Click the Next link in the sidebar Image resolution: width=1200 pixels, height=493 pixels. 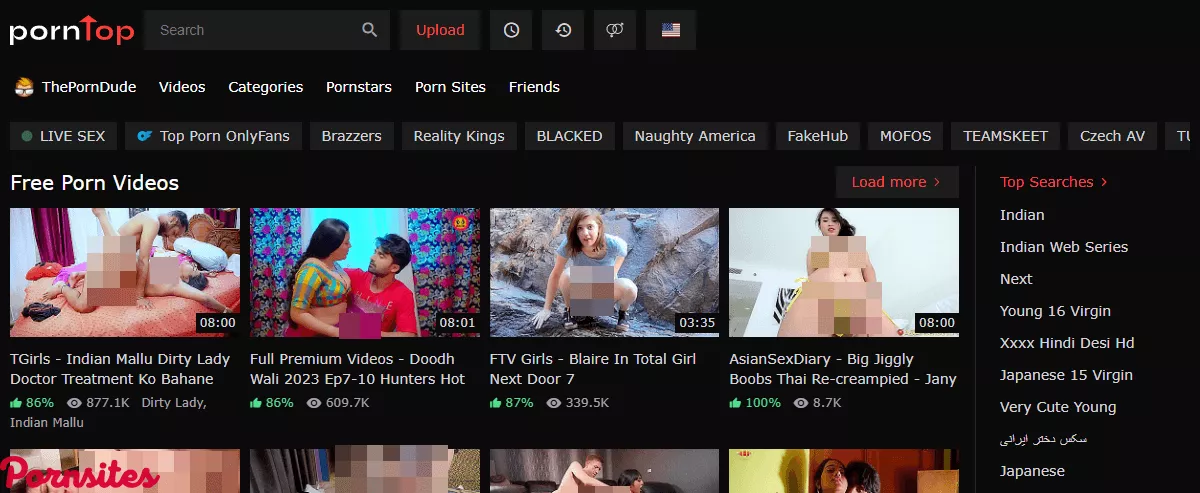[1016, 279]
